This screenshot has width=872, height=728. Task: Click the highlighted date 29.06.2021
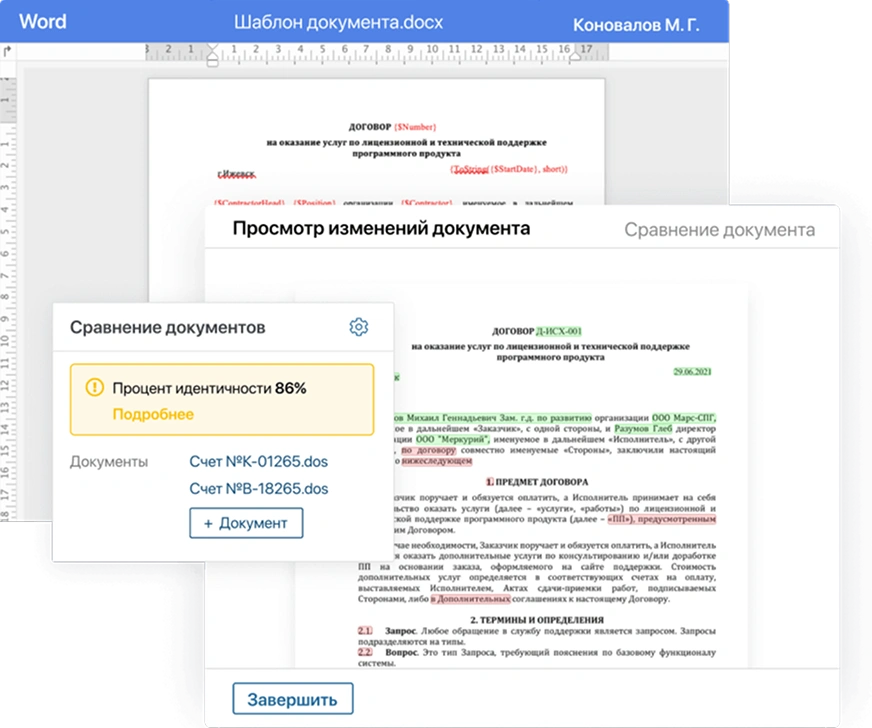click(x=692, y=372)
